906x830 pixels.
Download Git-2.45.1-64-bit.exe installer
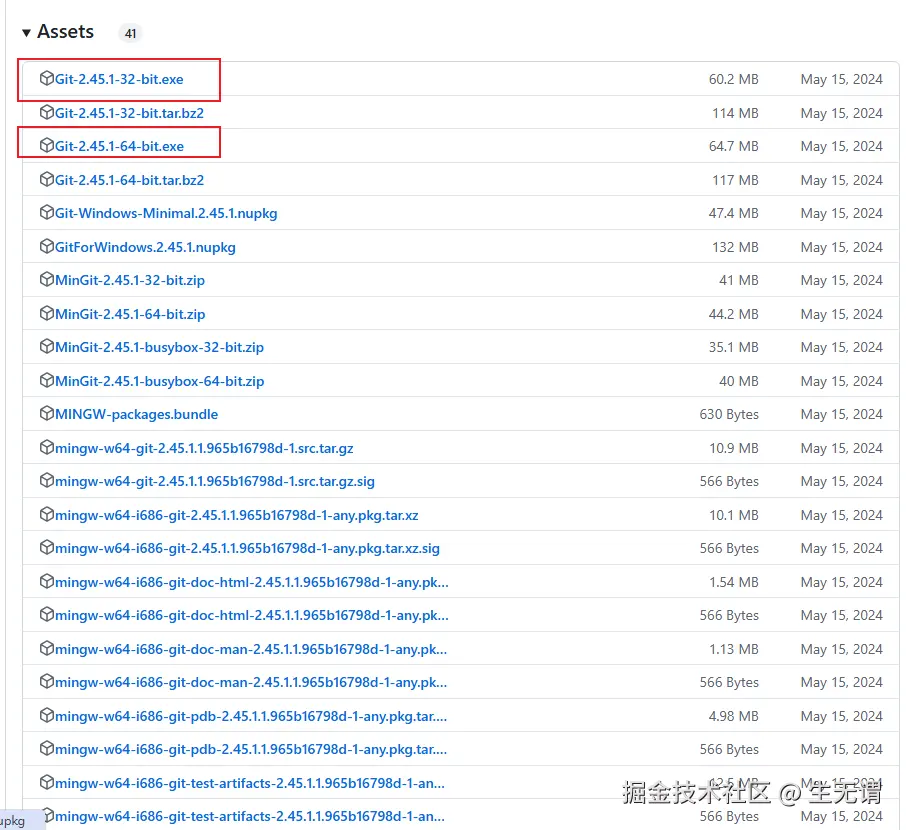pyautogui.click(x=119, y=146)
